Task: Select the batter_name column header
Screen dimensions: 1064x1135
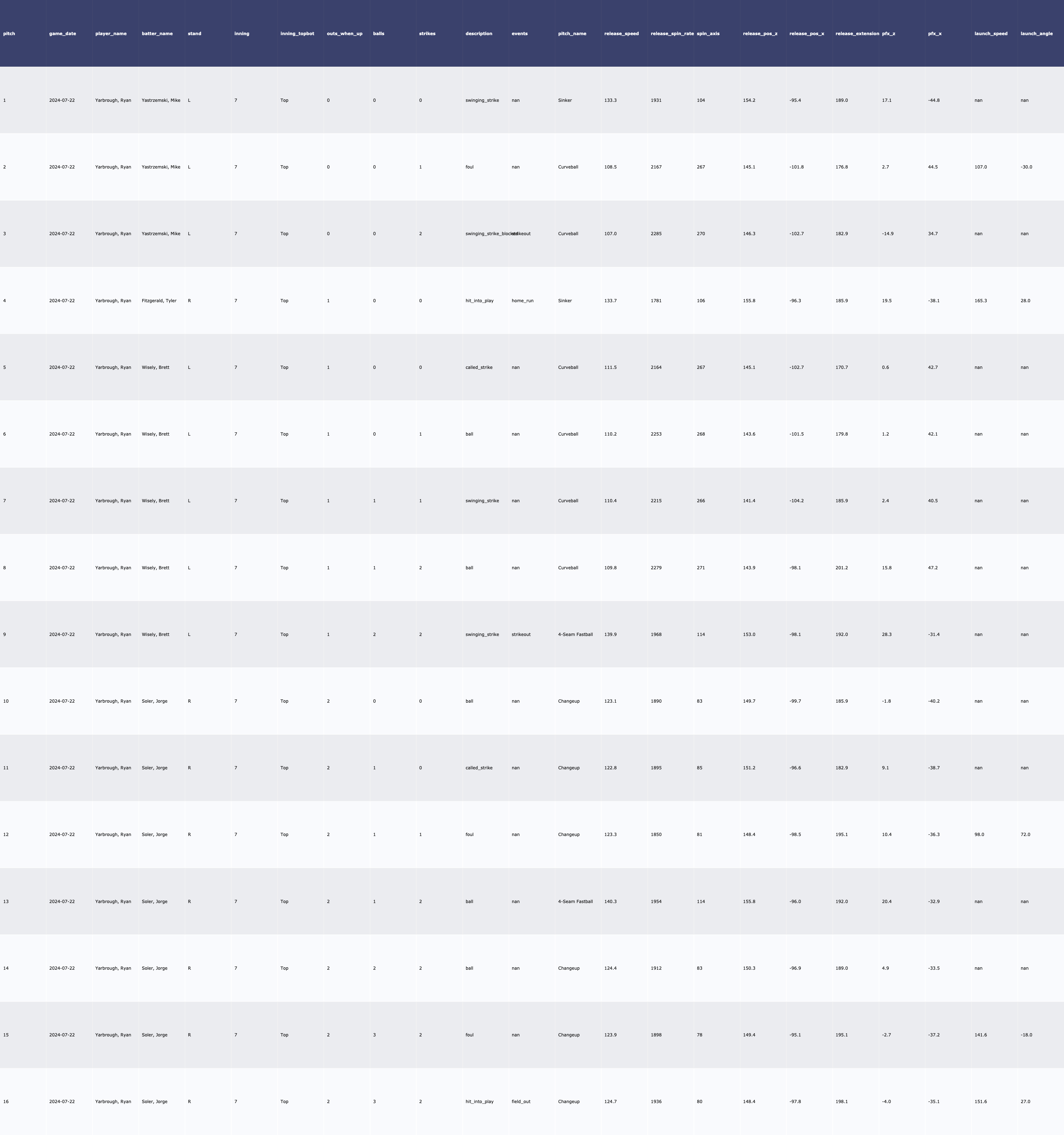Action: click(x=157, y=34)
